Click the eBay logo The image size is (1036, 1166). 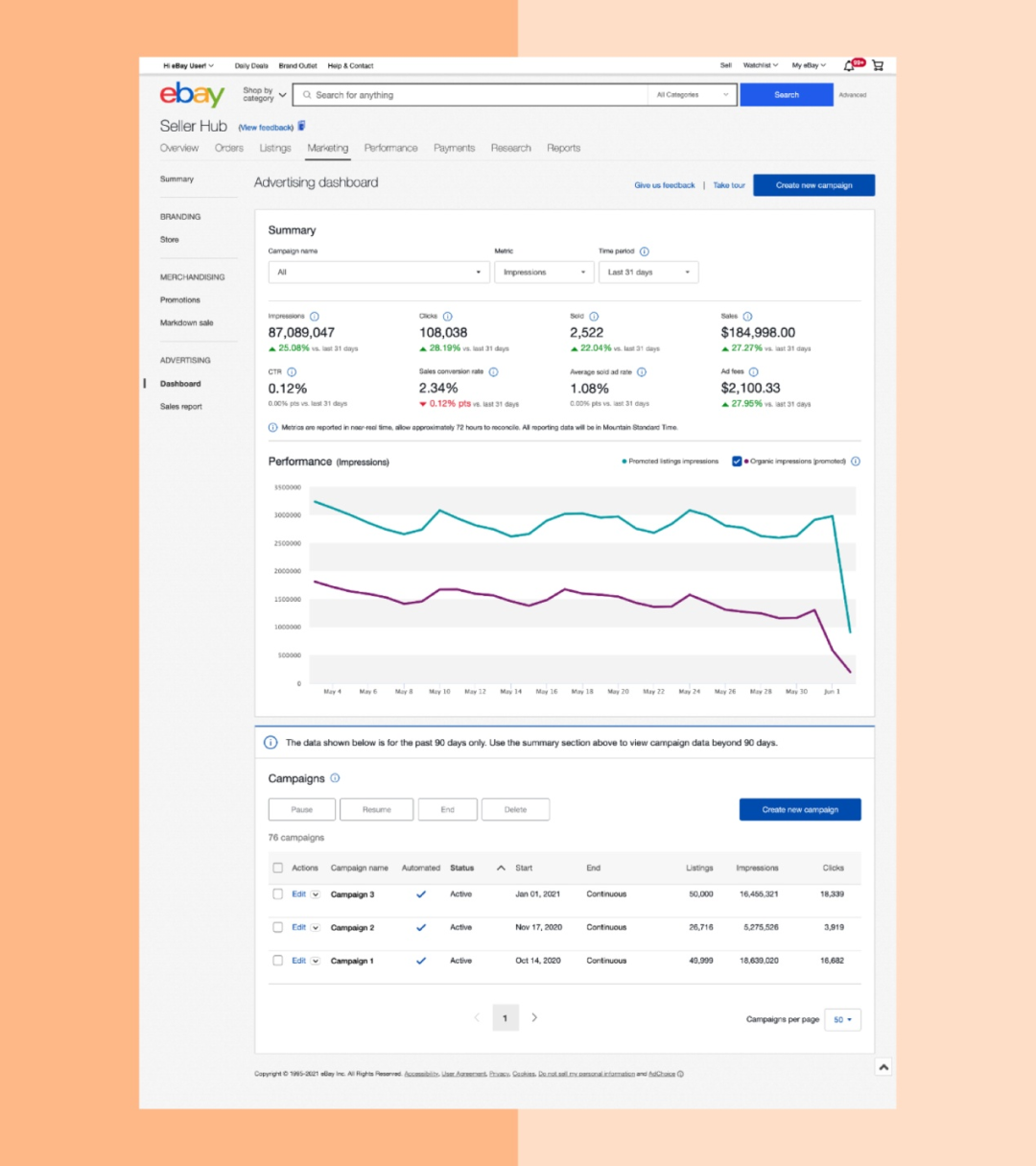192,94
